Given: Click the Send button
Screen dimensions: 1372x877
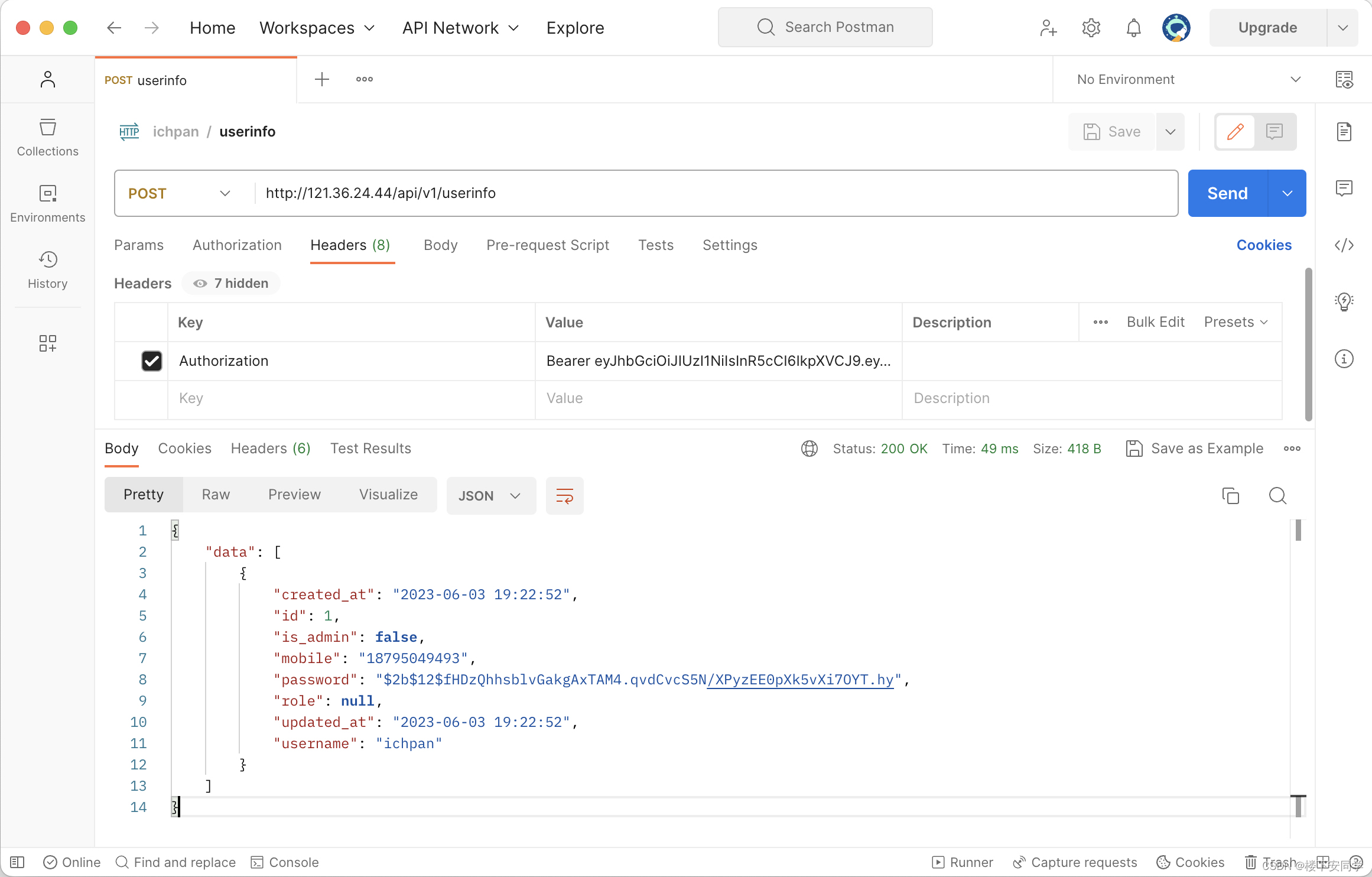Looking at the screenshot, I should point(1228,192).
